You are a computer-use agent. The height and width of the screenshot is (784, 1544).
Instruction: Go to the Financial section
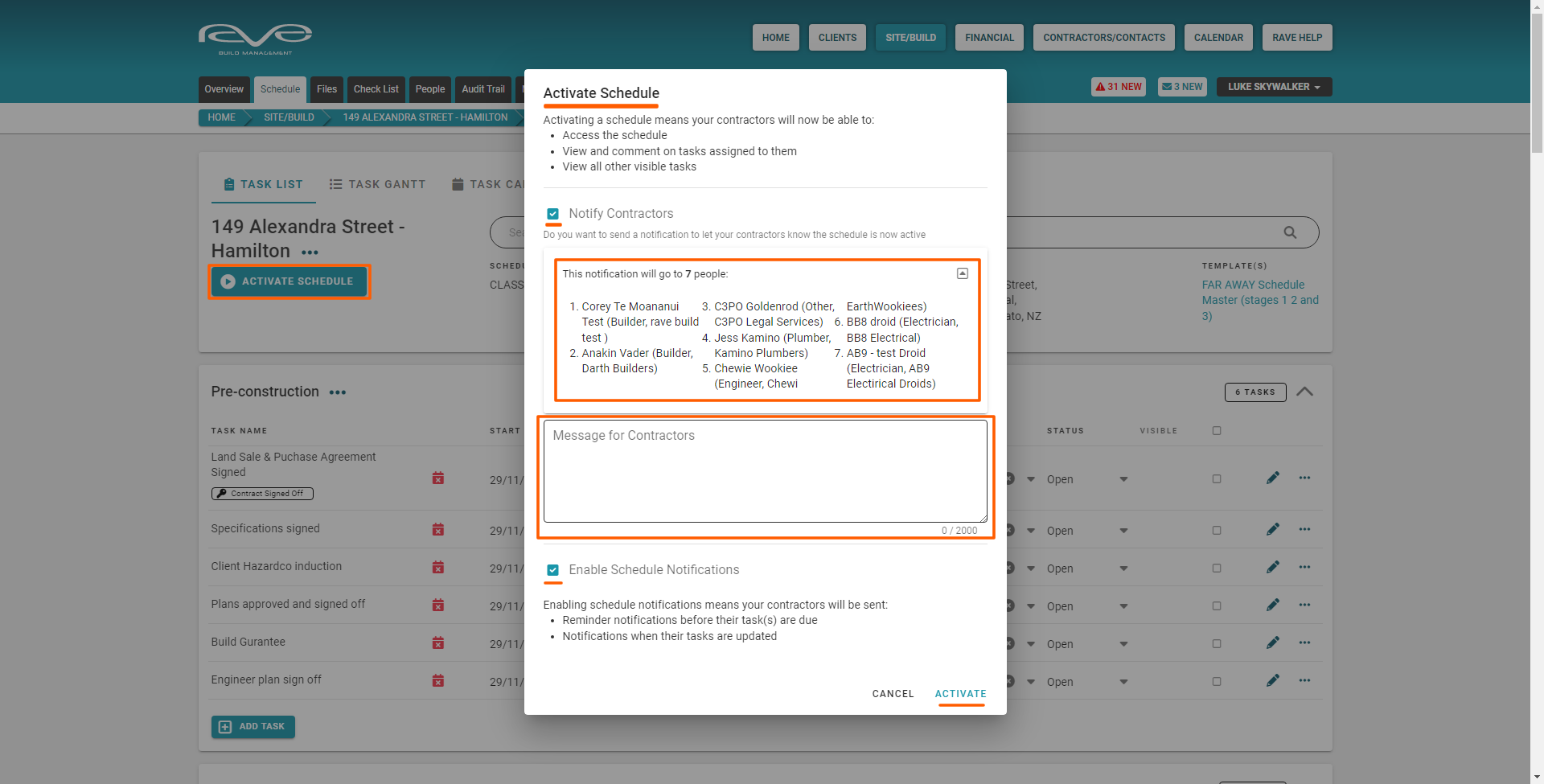coord(989,38)
